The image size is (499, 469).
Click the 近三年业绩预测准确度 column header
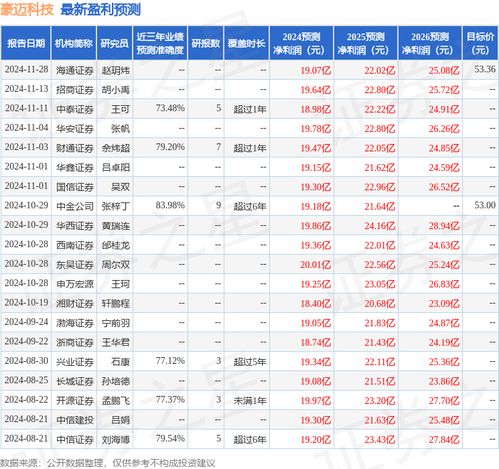pyautogui.click(x=160, y=43)
